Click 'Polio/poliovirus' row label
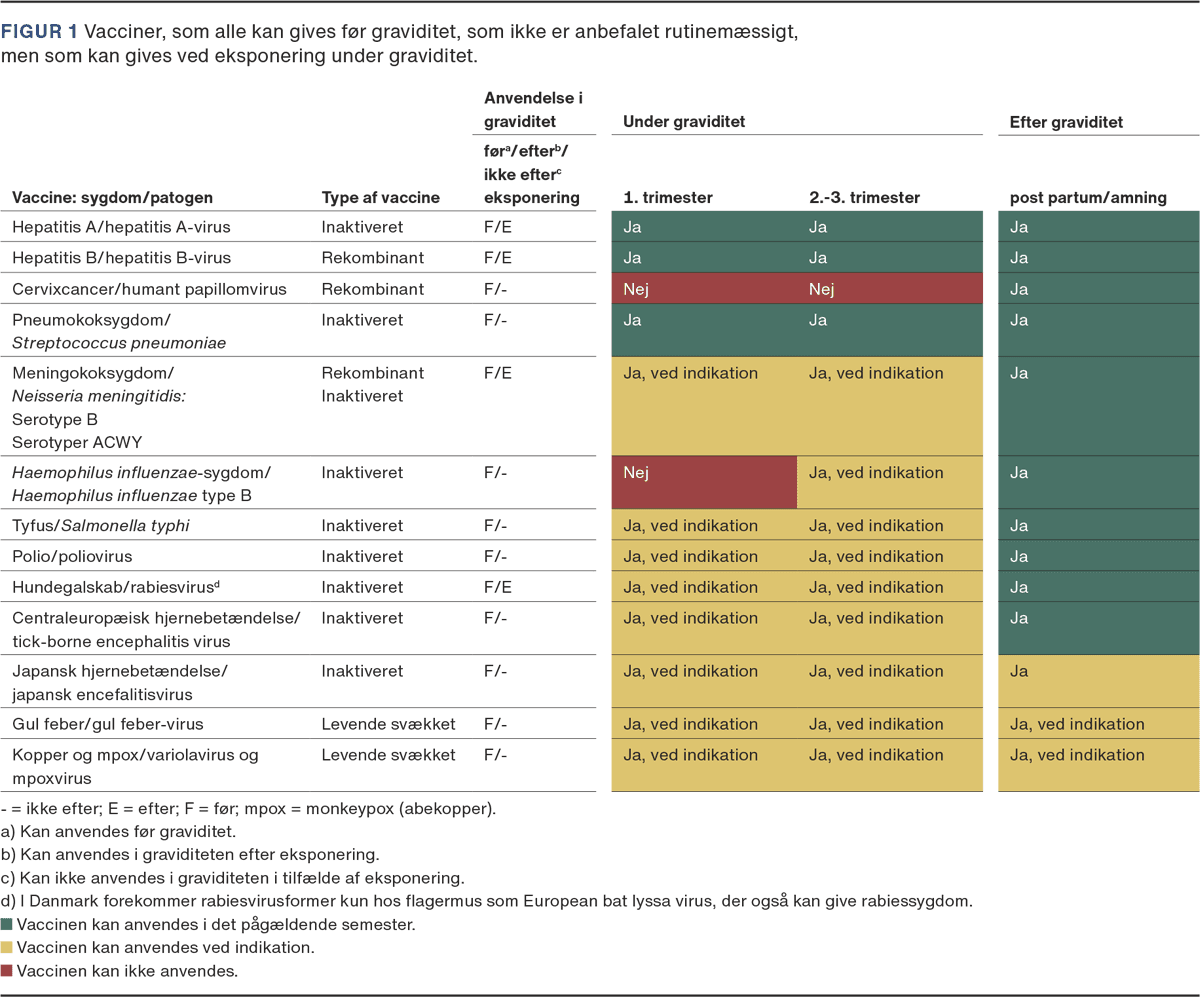 [x=72, y=556]
